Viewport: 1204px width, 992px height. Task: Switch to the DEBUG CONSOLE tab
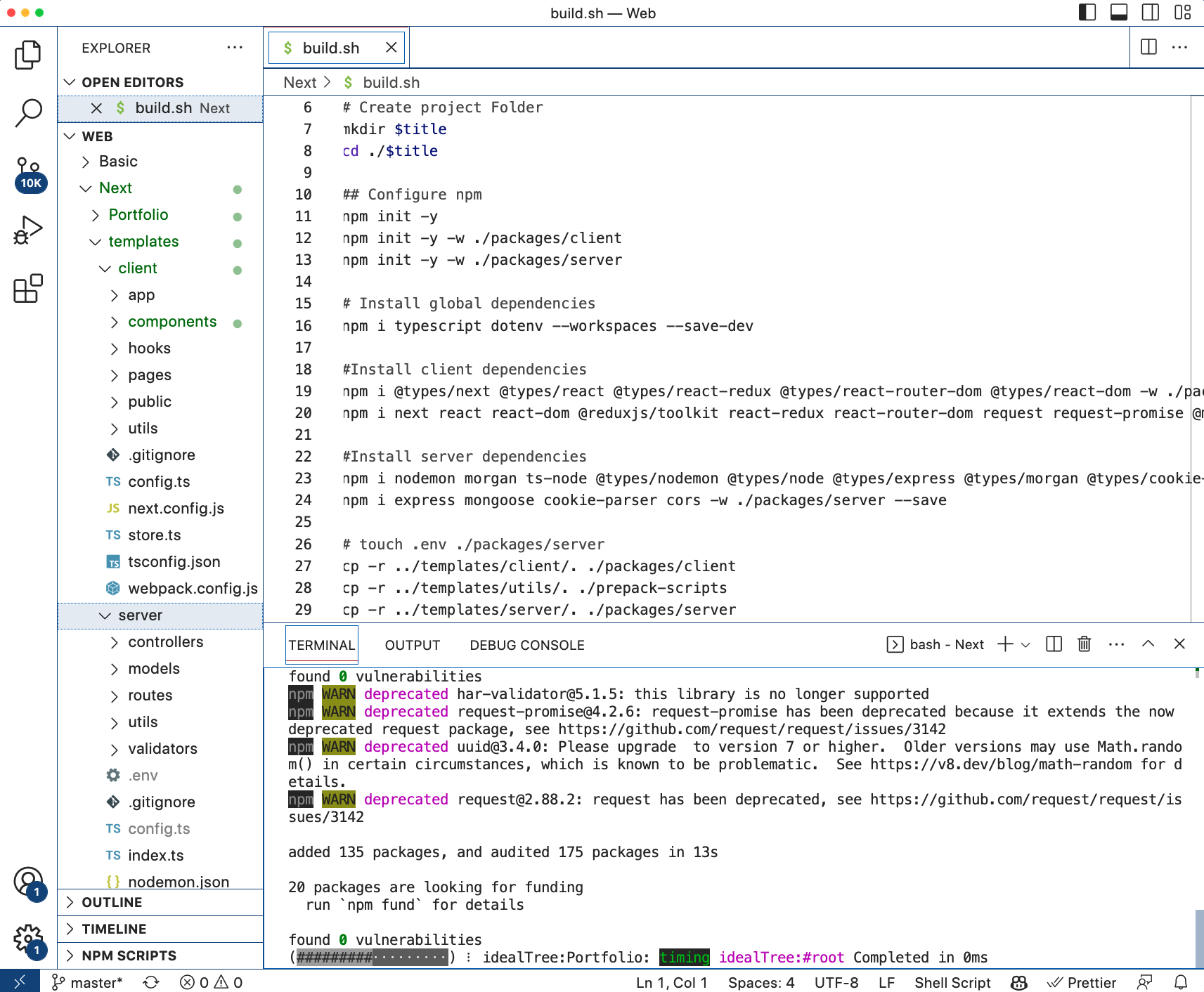[526, 645]
